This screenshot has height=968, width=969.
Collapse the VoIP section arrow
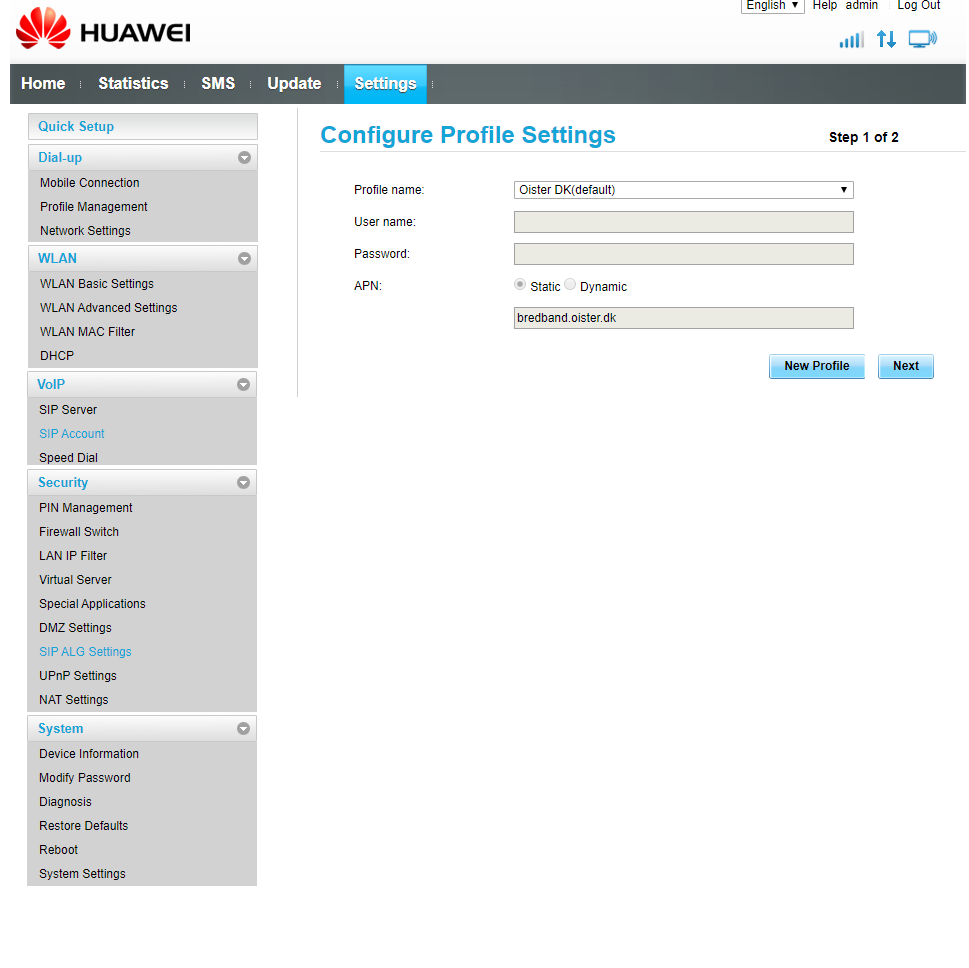[243, 384]
